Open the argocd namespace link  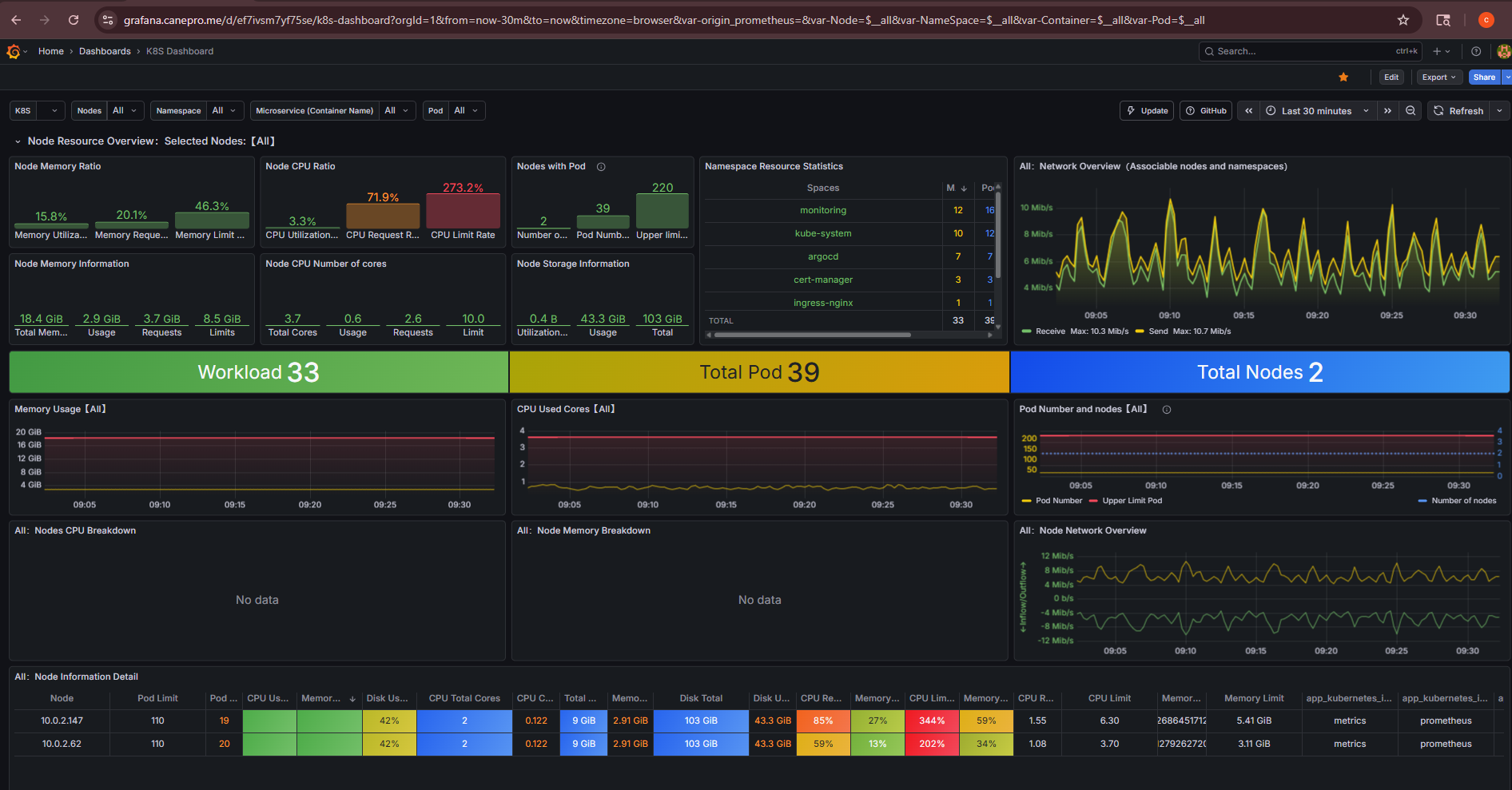click(823, 257)
